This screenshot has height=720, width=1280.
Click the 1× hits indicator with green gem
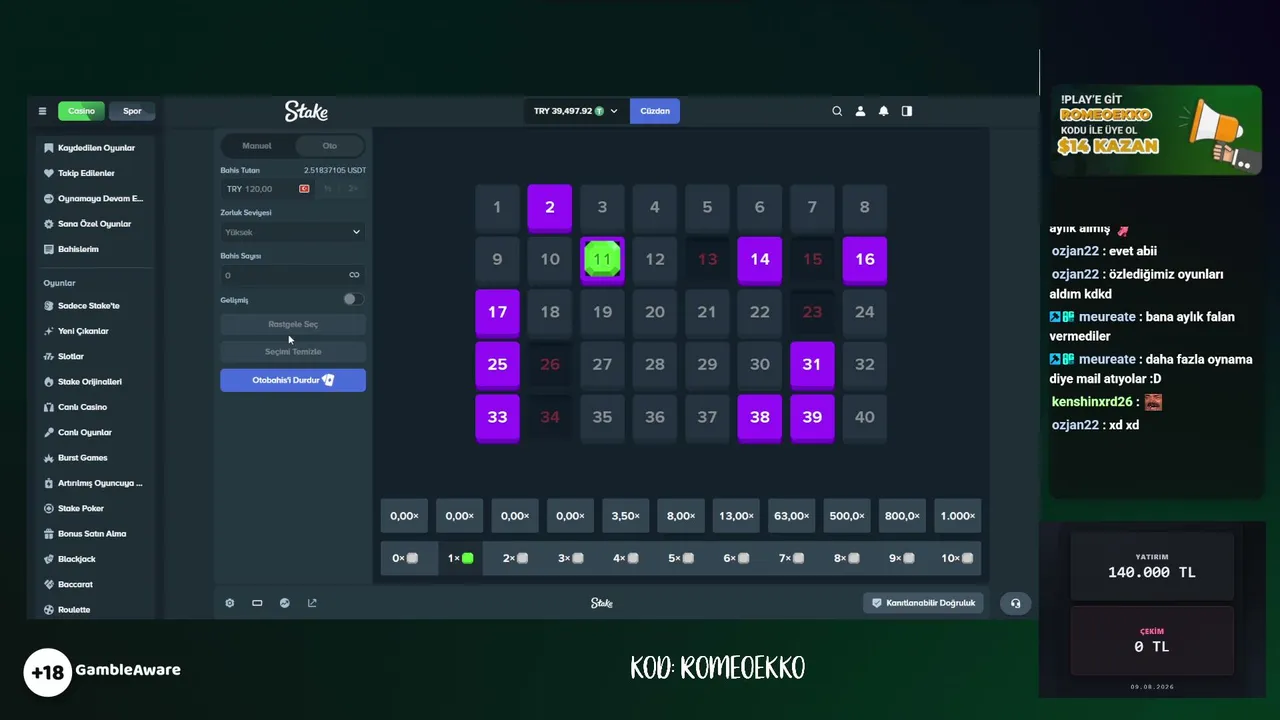tap(460, 558)
